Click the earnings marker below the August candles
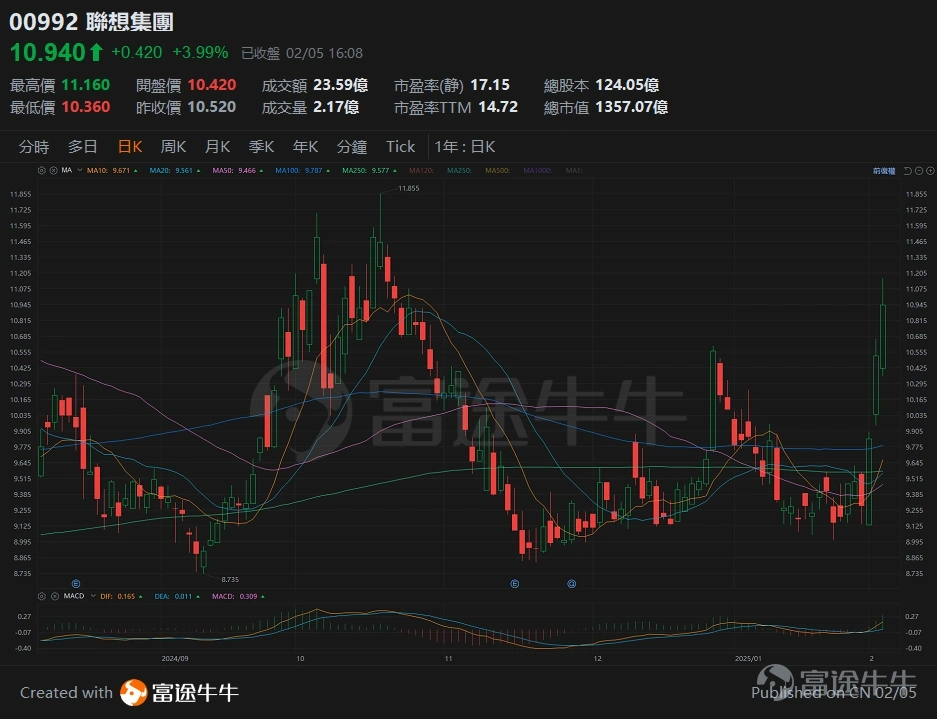Viewport: 937px width, 719px height. point(76,583)
